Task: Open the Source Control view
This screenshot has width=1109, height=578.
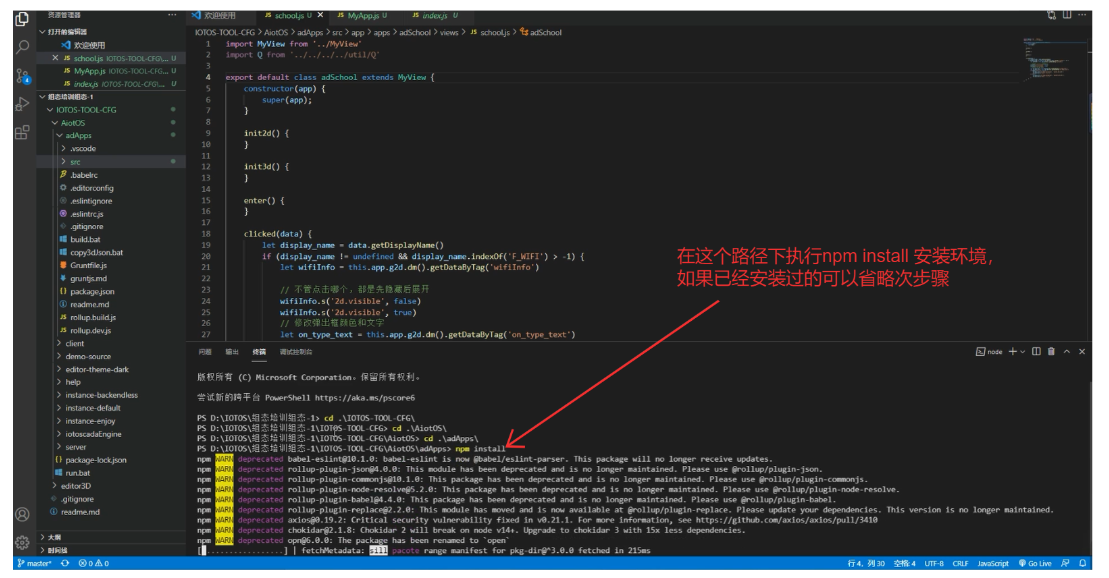Action: click(22, 76)
